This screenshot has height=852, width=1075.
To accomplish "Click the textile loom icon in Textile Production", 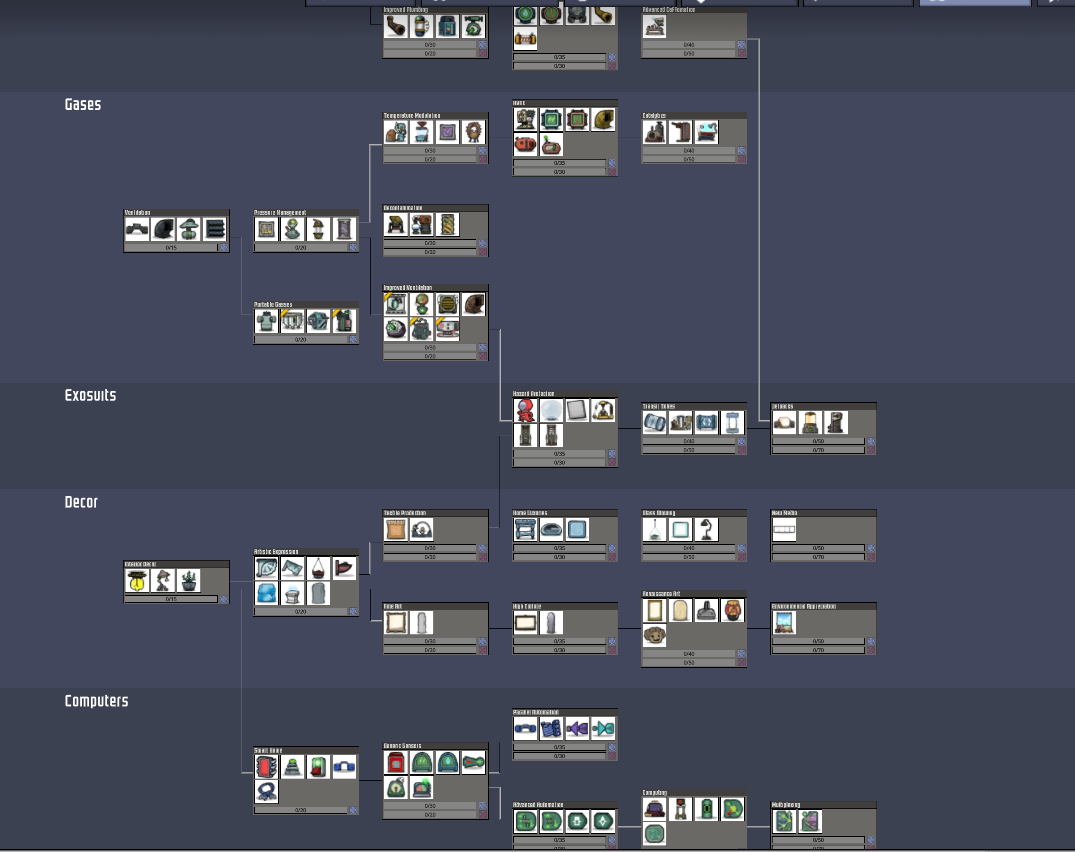I will (x=422, y=530).
